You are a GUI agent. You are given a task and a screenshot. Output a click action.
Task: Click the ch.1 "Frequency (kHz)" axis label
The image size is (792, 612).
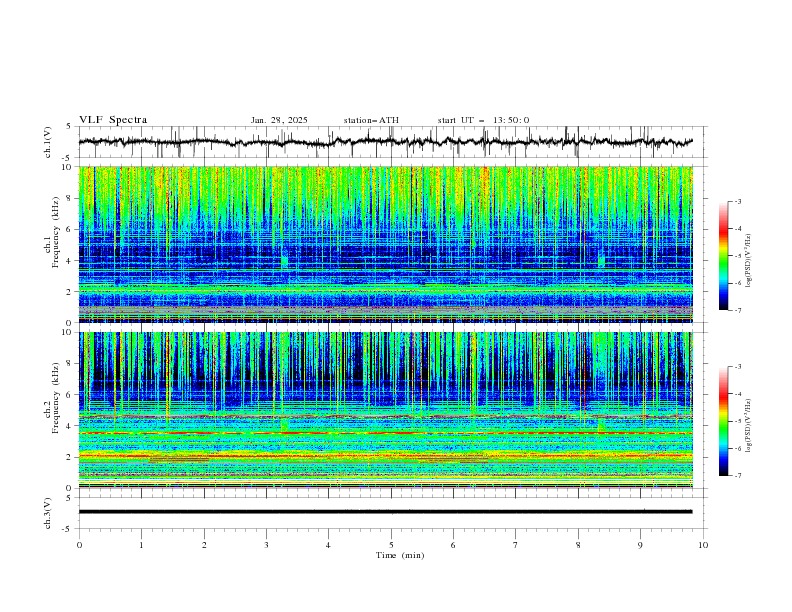(56, 232)
